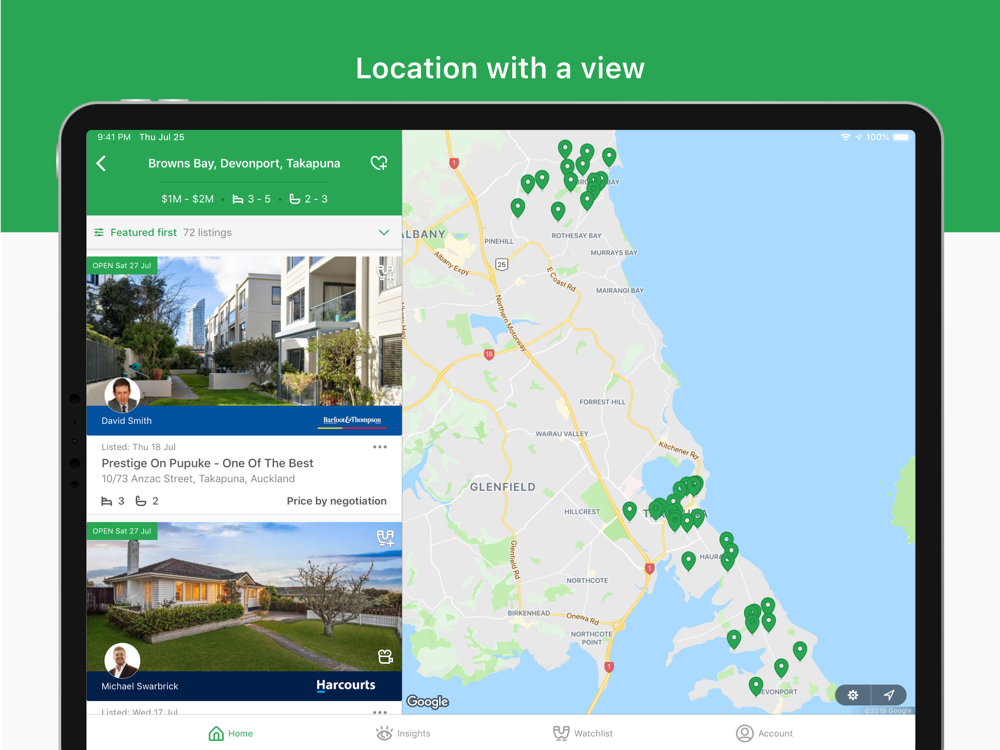Select 'Featured first' sort label
This screenshot has height=750, width=1000.
143,233
